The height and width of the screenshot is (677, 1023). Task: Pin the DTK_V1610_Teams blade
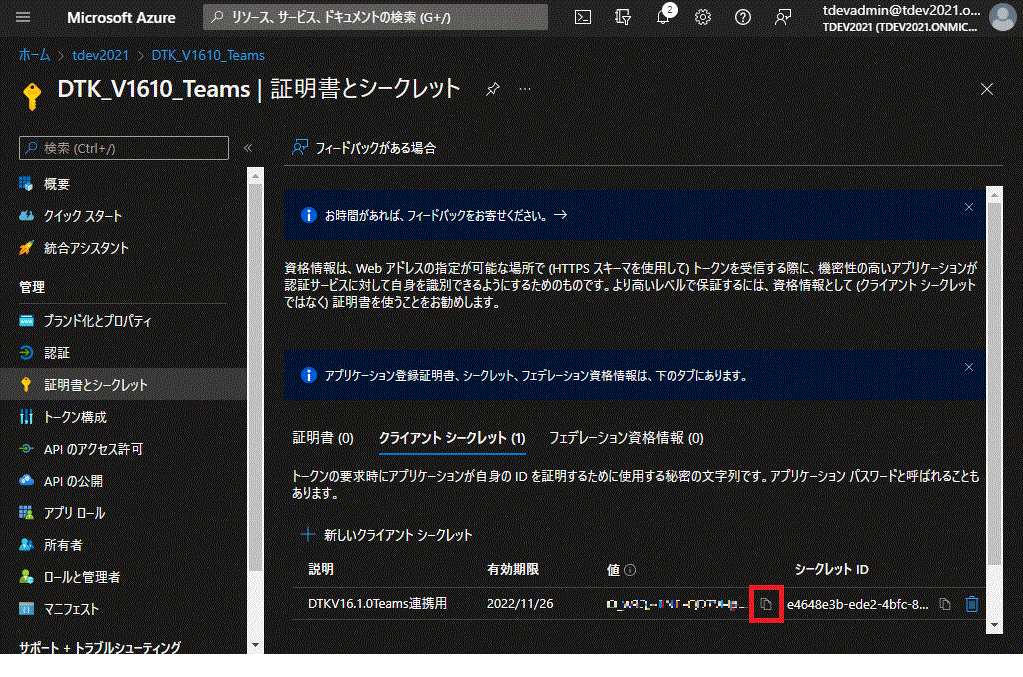493,89
